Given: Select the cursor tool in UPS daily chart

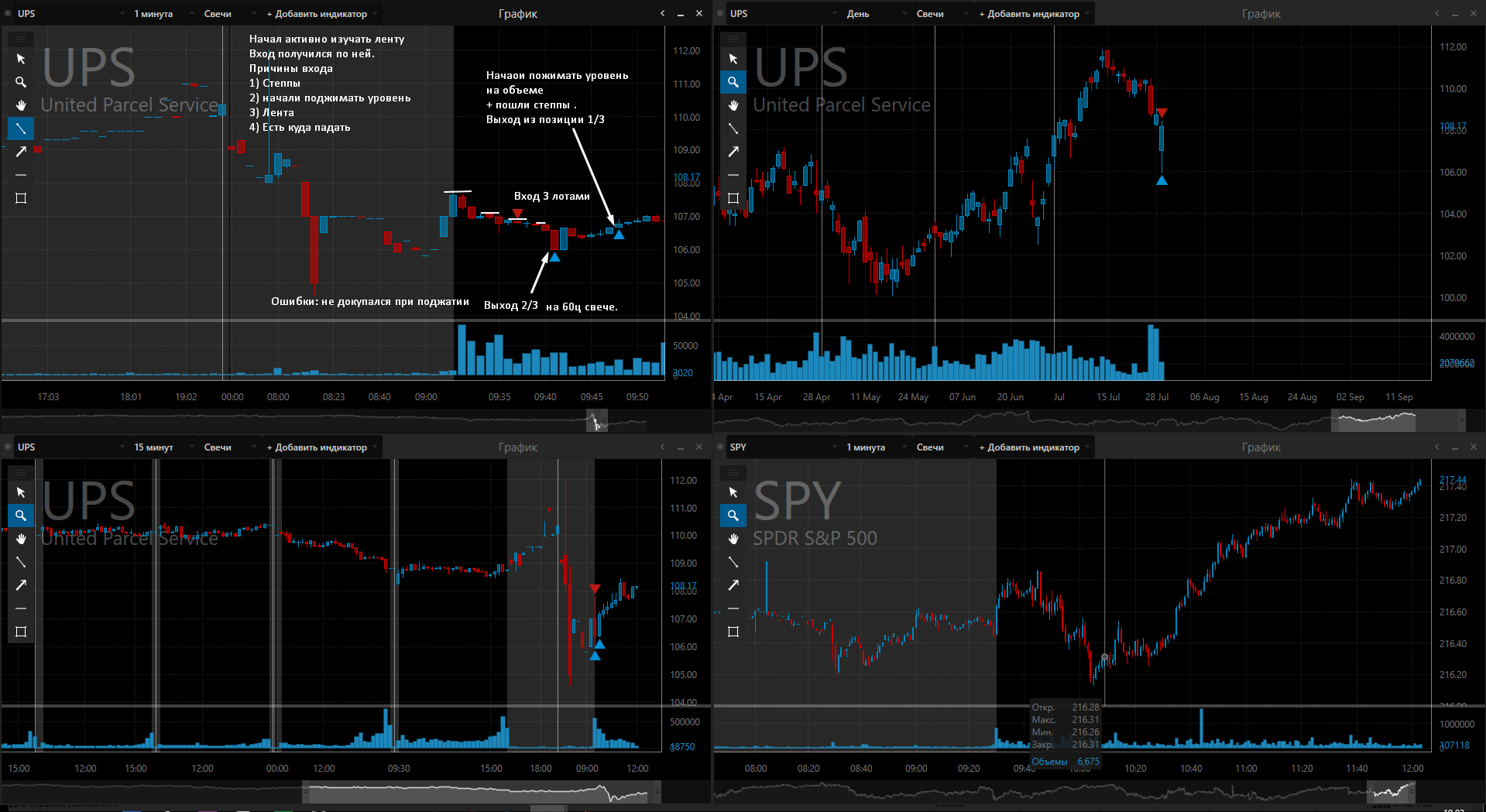Looking at the screenshot, I should 733,59.
